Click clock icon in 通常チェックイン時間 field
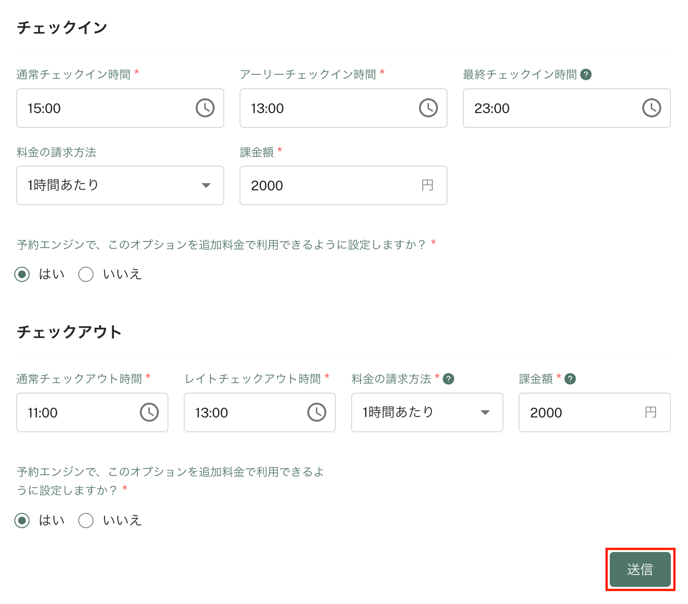Screen dimensions: 688x604 click(205, 108)
